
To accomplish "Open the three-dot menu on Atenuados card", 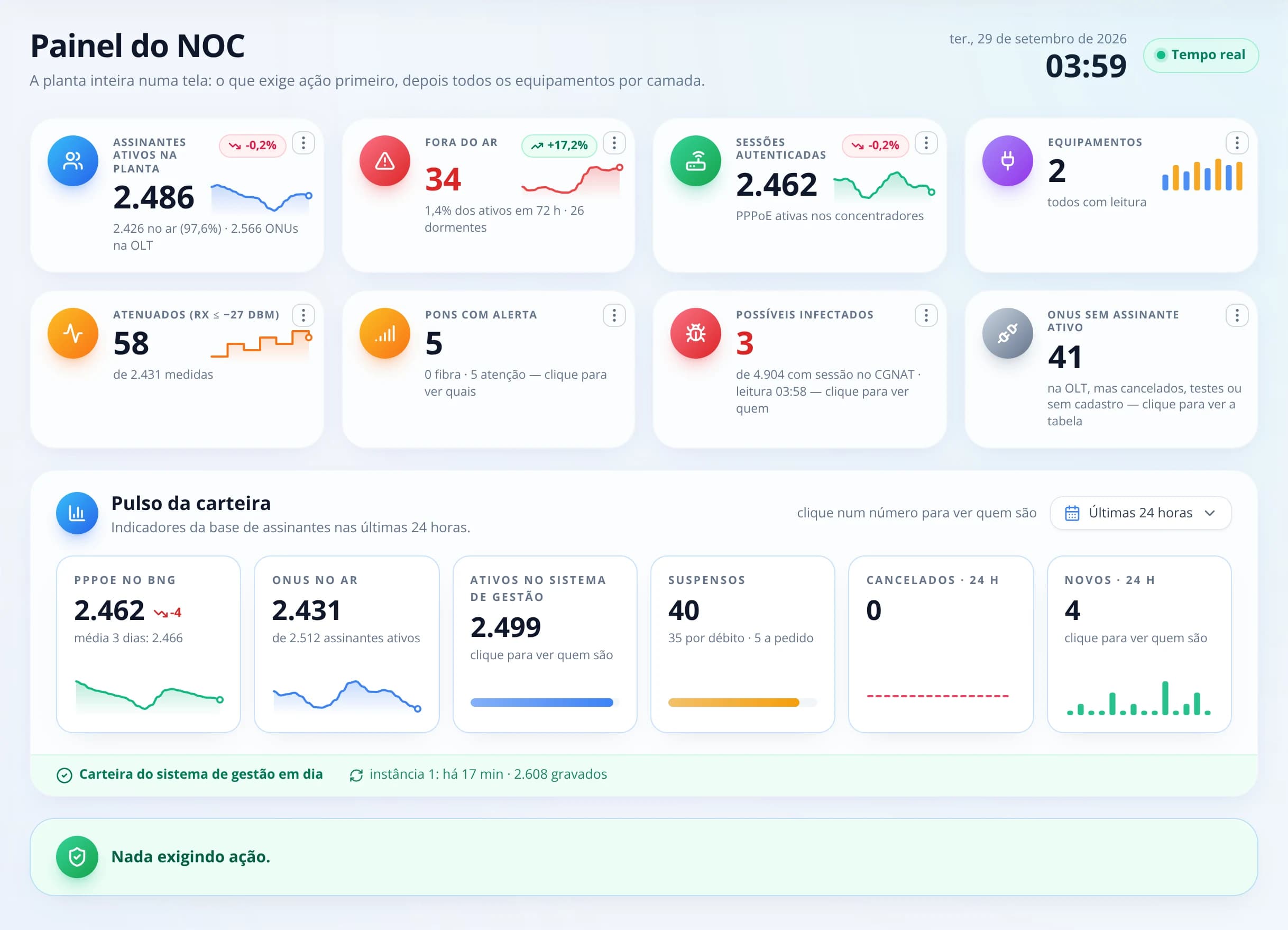I will (x=303, y=315).
